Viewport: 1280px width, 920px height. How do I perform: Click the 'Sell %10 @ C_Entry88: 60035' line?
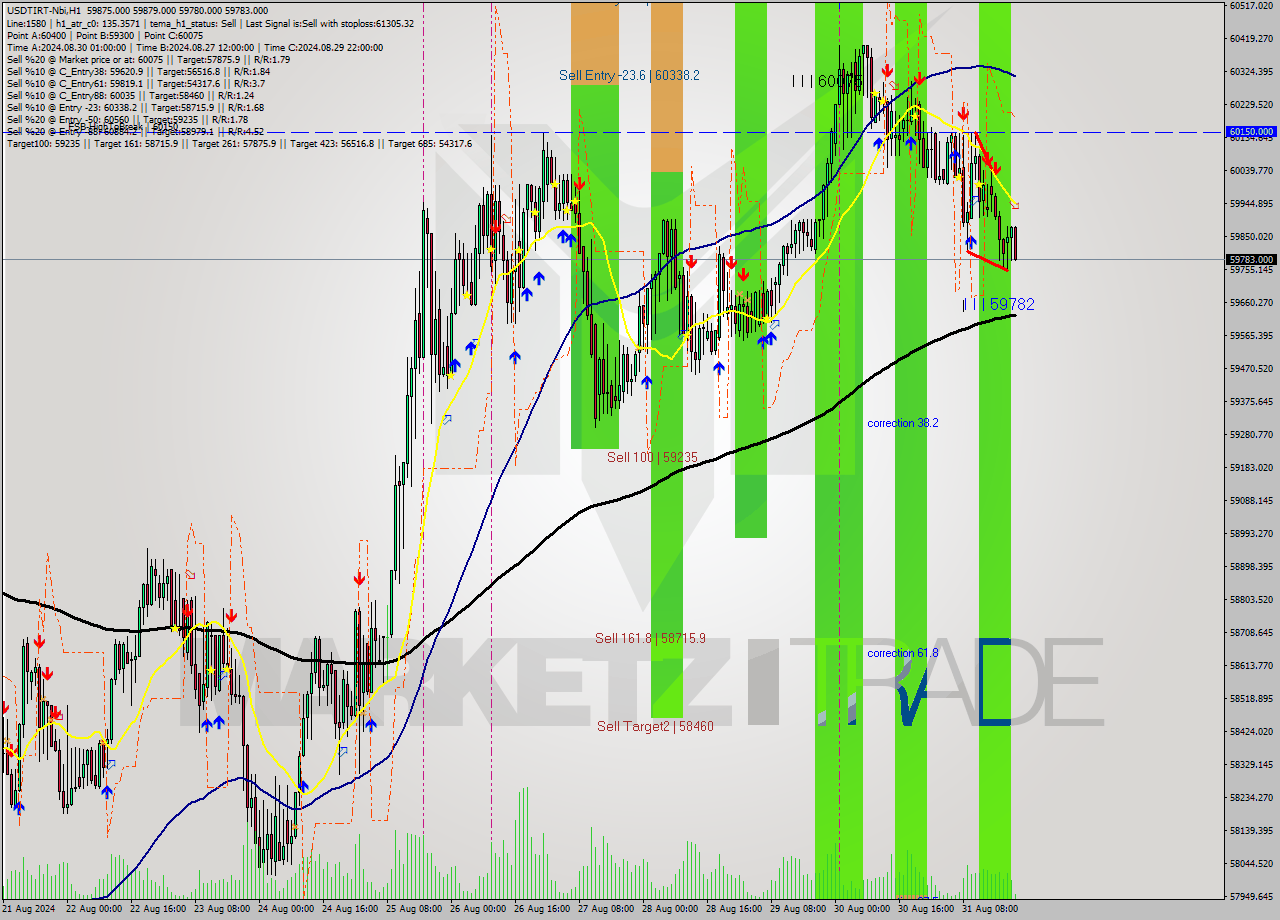pyautogui.click(x=130, y=95)
